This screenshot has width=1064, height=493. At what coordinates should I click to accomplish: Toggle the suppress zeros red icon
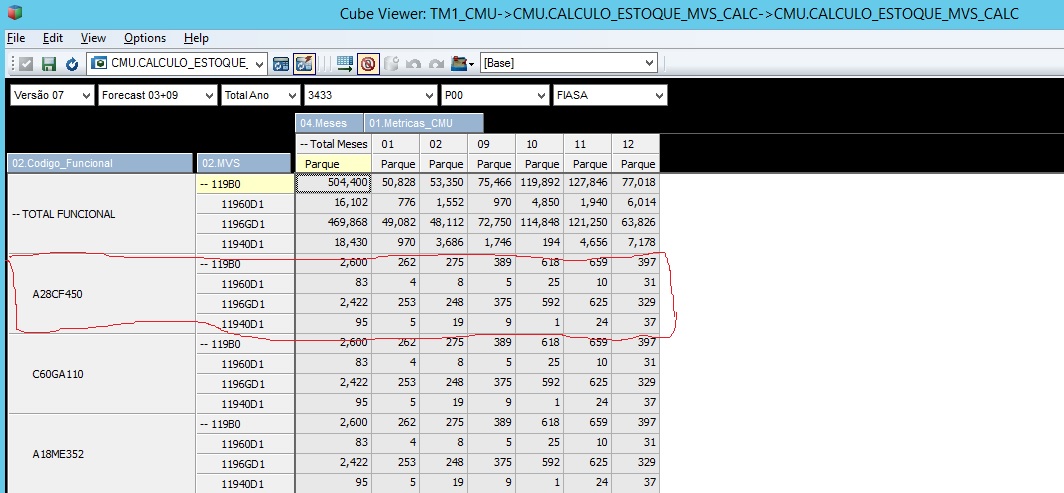368,64
